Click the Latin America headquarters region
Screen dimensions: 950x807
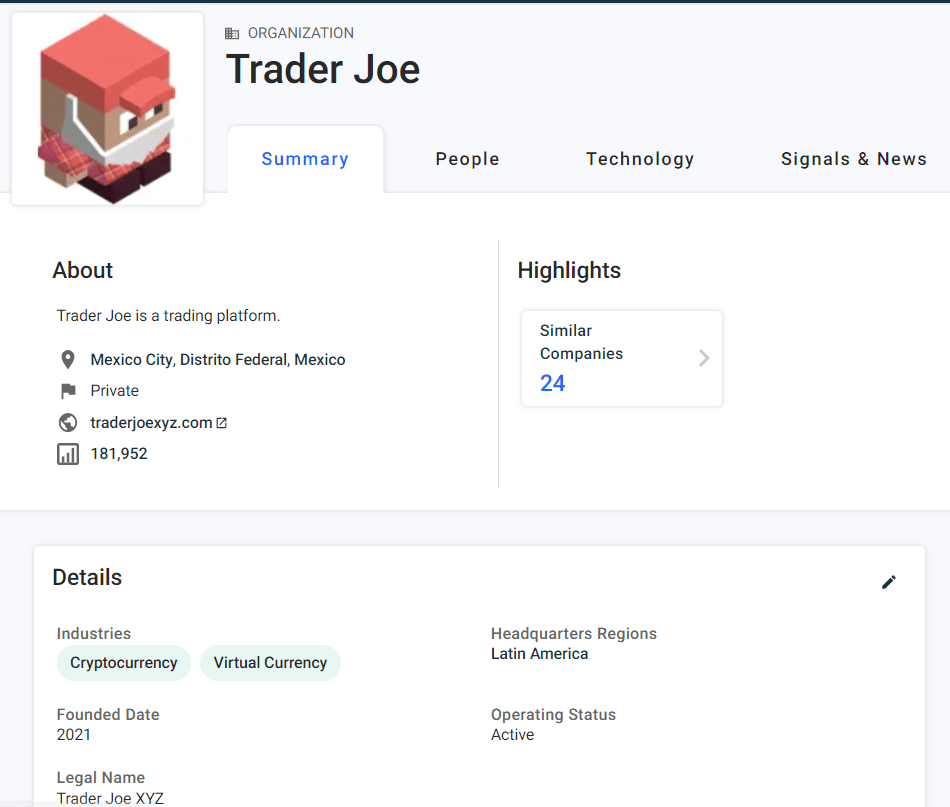pos(539,654)
